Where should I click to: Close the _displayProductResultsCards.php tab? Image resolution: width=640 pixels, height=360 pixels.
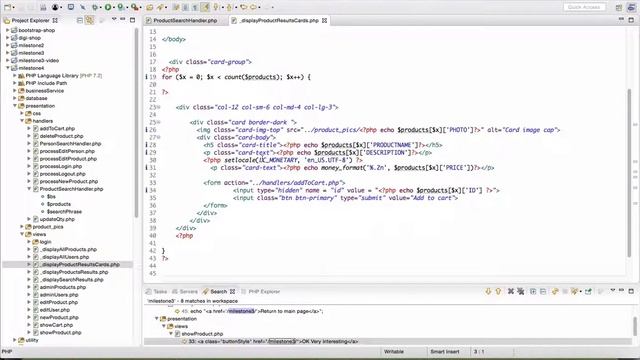tap(324, 20)
